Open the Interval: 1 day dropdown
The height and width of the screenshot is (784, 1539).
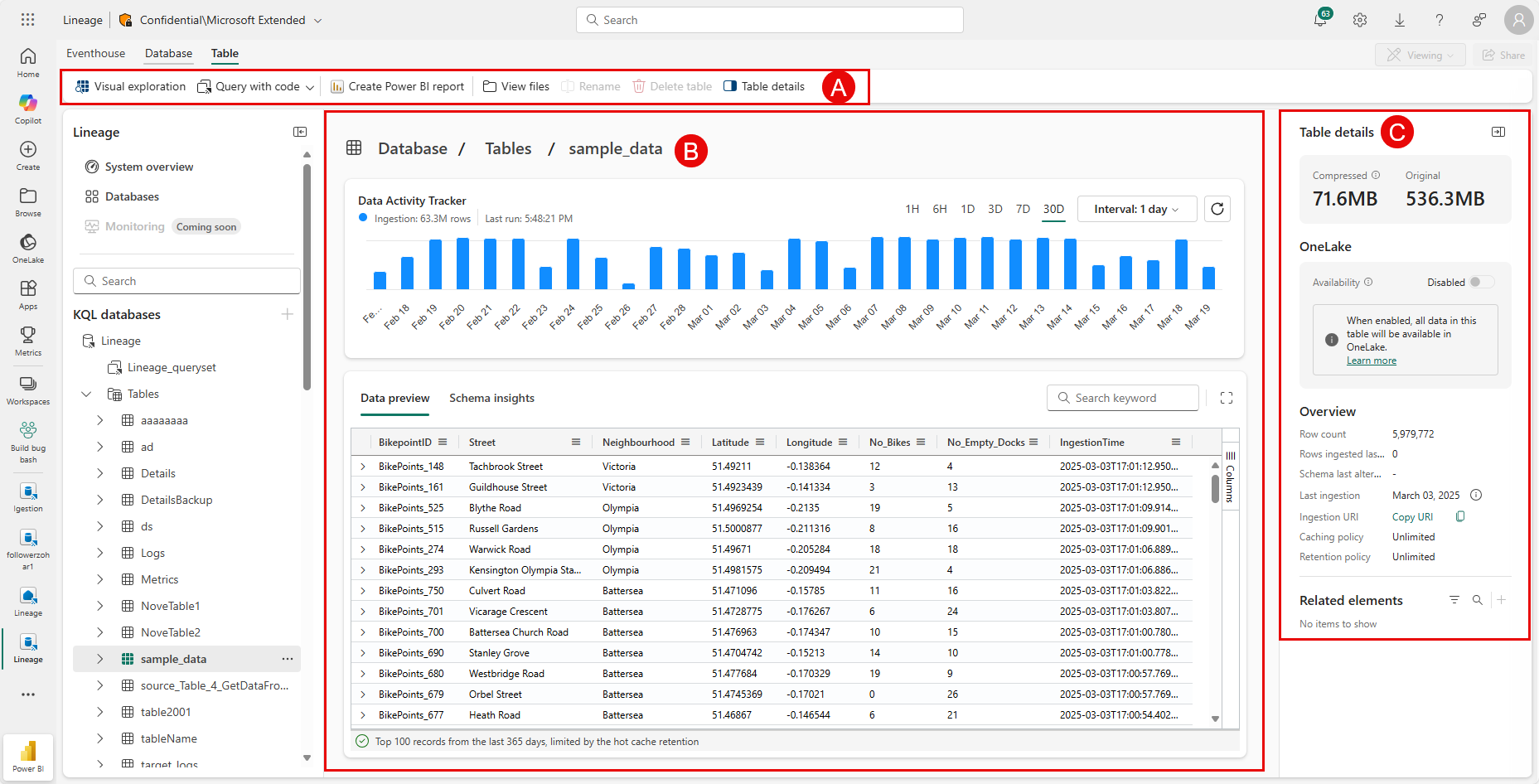pyautogui.click(x=1136, y=209)
